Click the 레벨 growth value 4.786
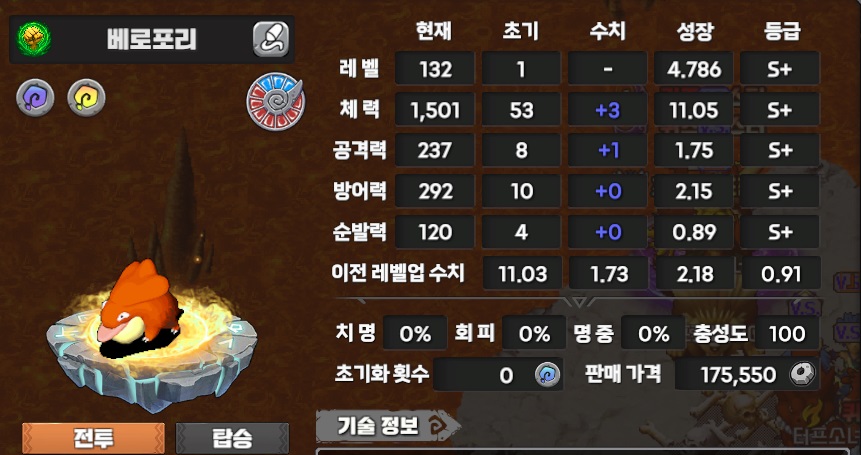The image size is (861, 455). pyautogui.click(x=694, y=69)
